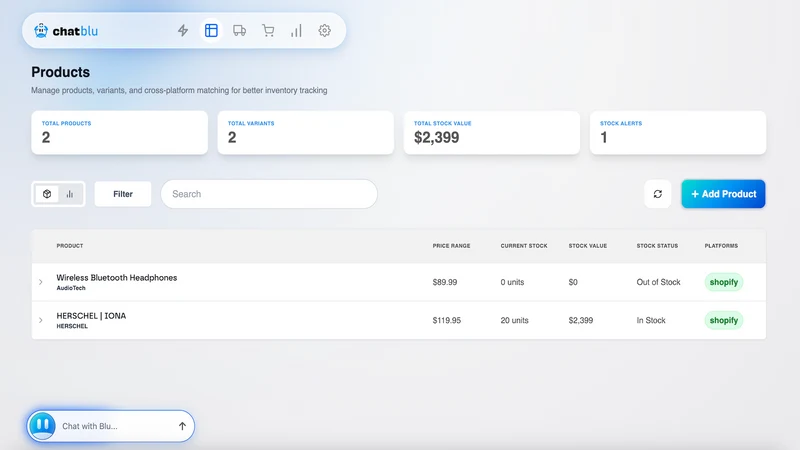Click the In Stock status
The width and height of the screenshot is (800, 450).
pyautogui.click(x=651, y=320)
